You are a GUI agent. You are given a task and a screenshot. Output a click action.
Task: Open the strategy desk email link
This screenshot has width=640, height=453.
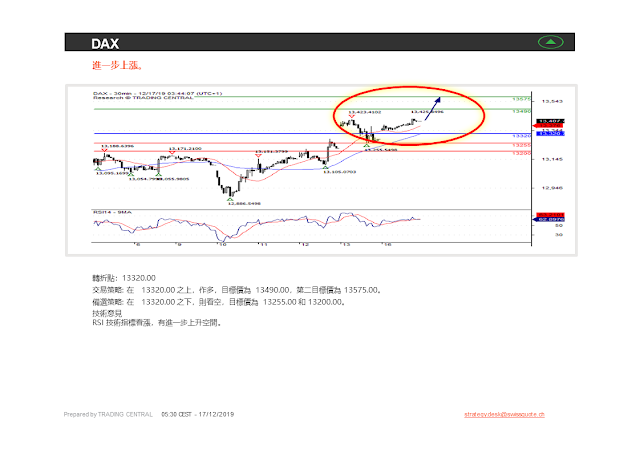click(x=504, y=414)
